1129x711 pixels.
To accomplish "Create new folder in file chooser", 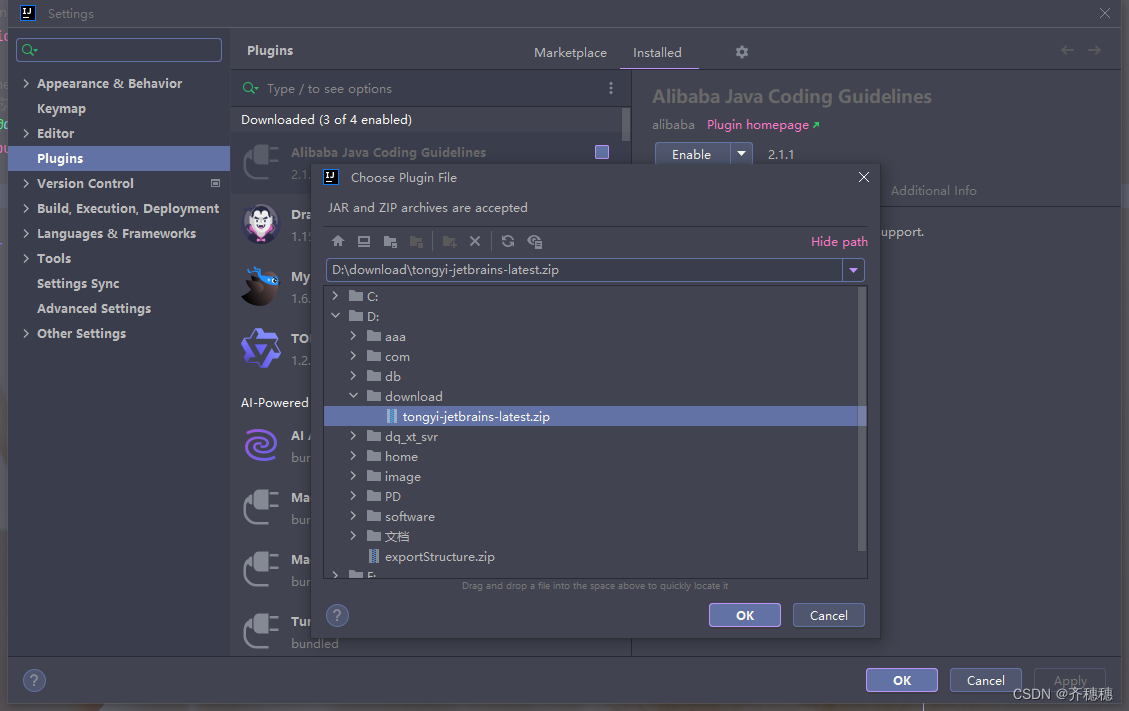I will click(x=449, y=241).
